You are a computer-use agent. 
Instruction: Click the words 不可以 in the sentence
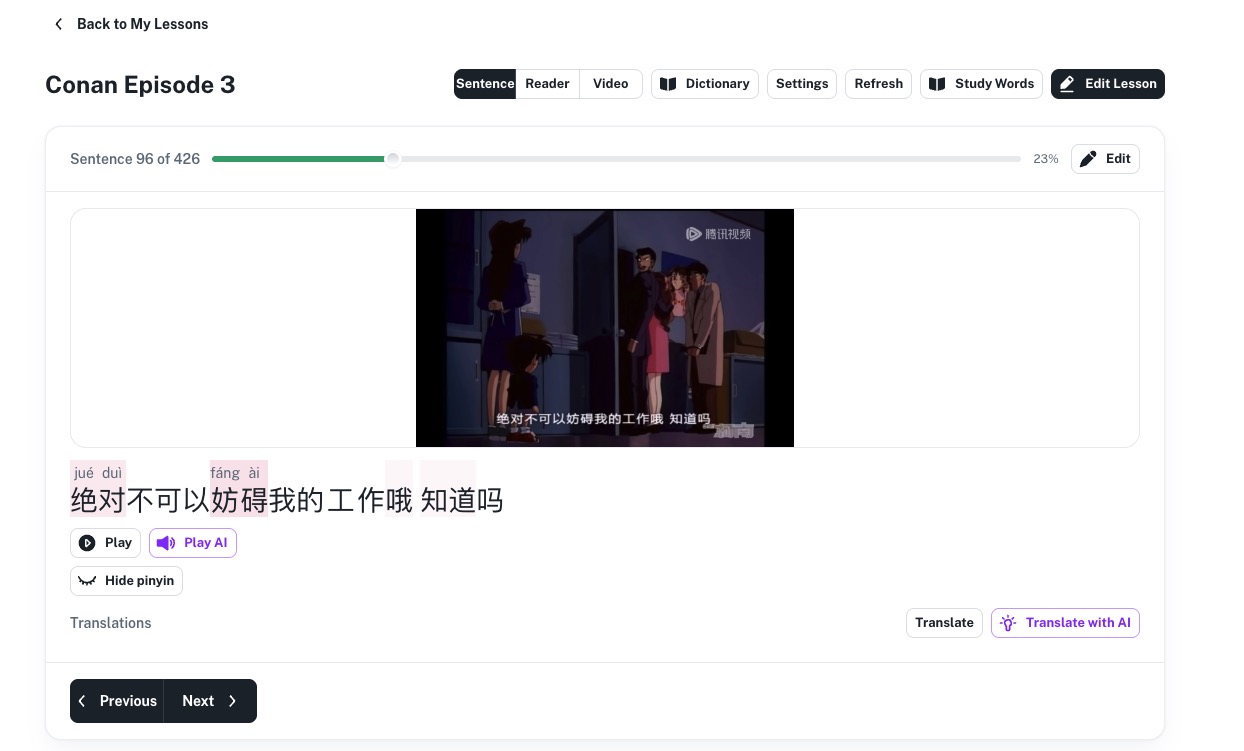(168, 499)
